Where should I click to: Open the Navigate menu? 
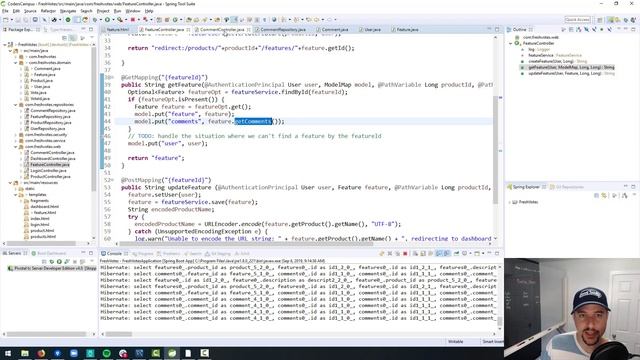pos(68,11)
